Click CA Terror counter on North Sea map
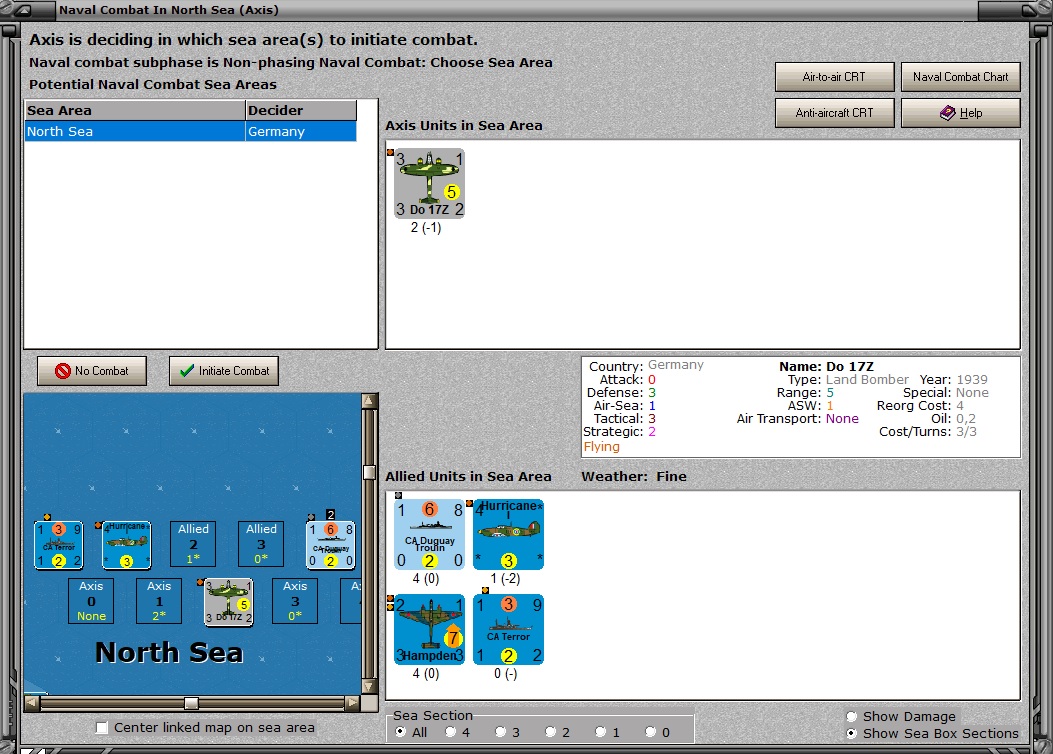The width and height of the screenshot is (1053, 754). click(59, 545)
